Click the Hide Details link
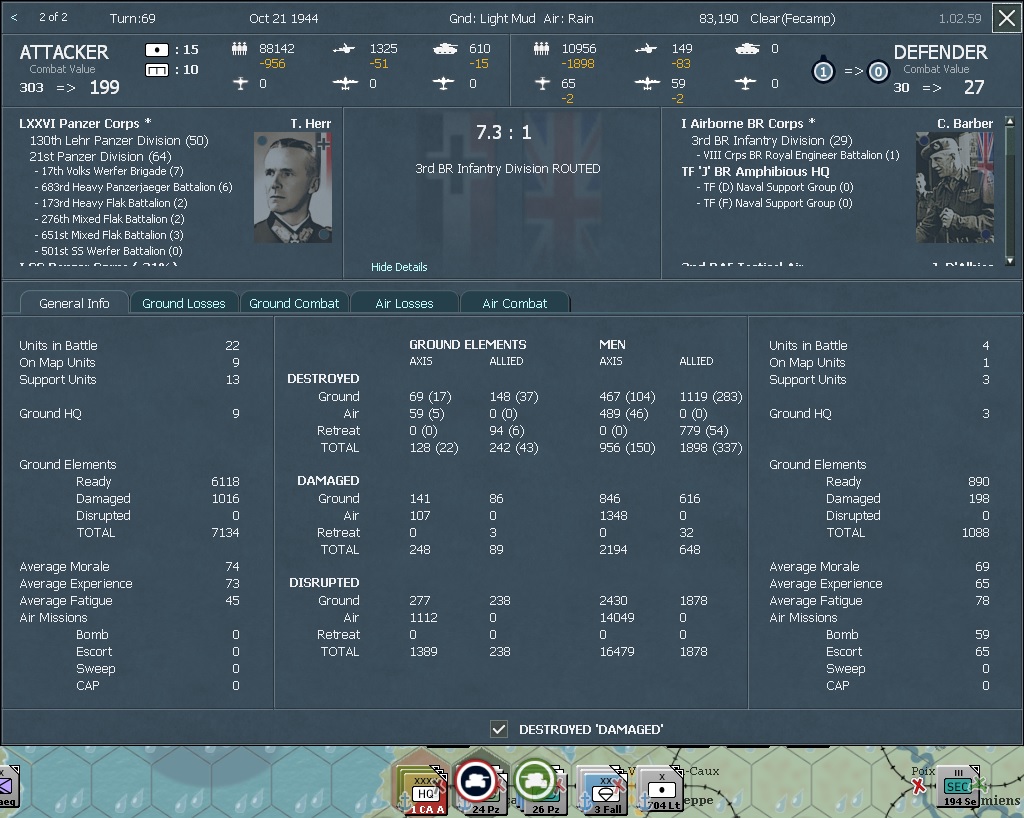Screen dimensions: 1024x818 point(399,267)
